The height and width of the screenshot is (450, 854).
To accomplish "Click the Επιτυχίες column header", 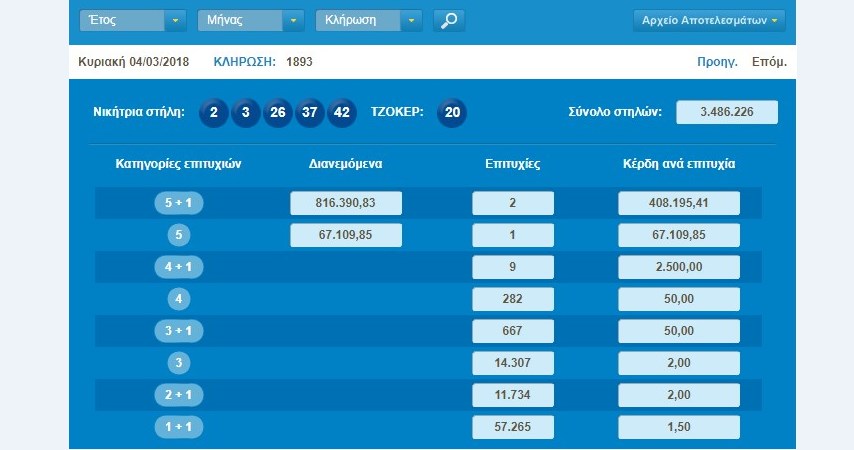I will [x=513, y=164].
